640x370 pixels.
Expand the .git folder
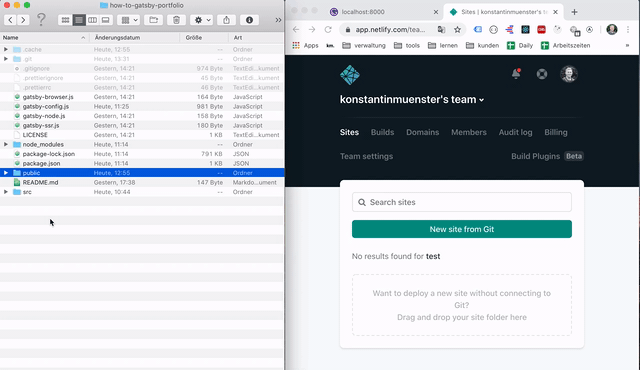[6, 59]
